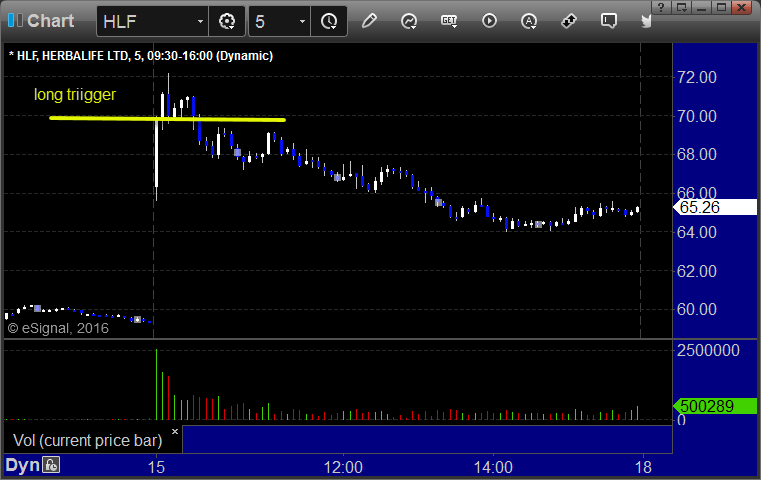Start bar replay with the play icon
This screenshot has width=761, height=480.
(489, 21)
